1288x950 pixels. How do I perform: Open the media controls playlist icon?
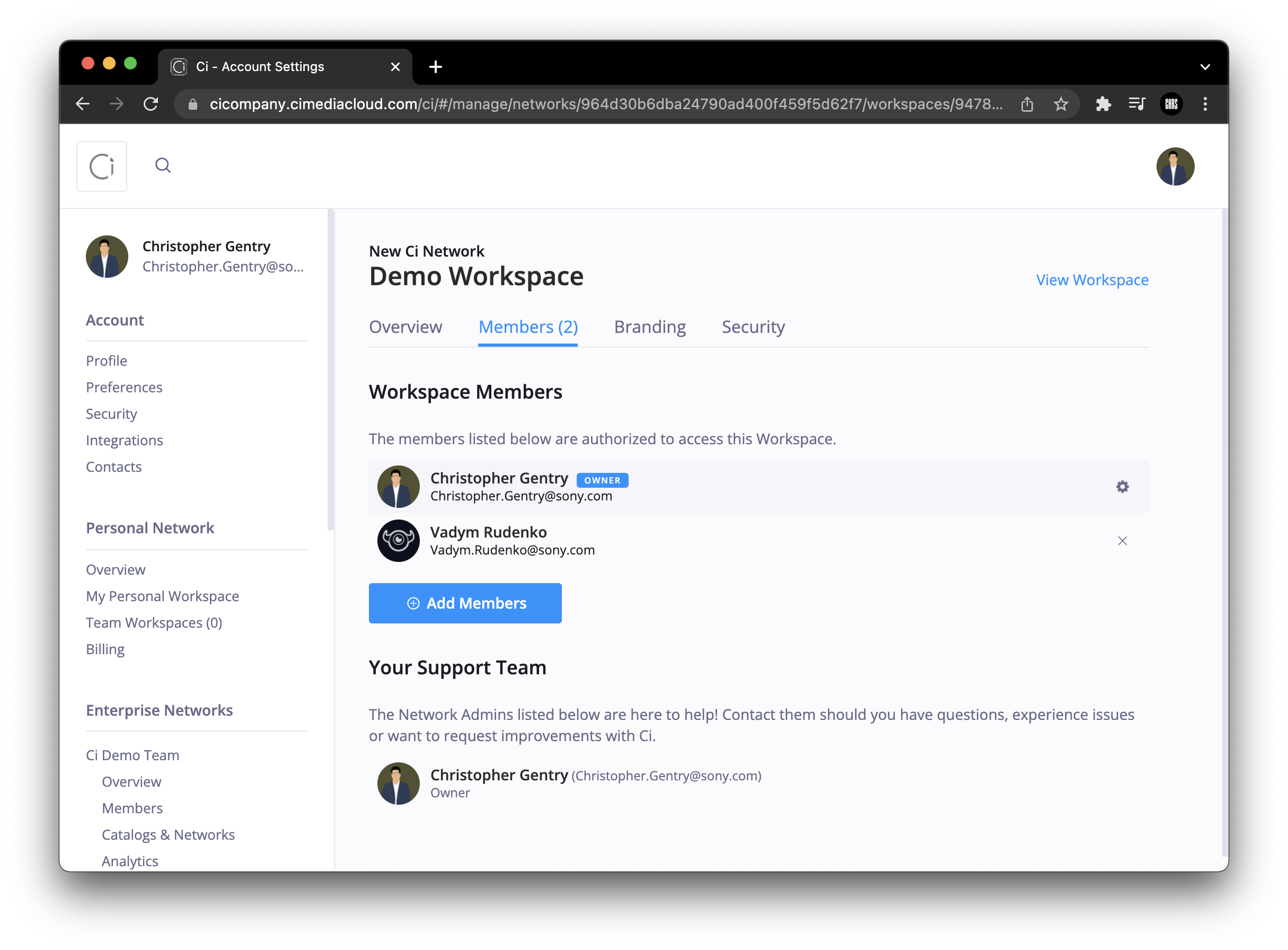click(x=1137, y=104)
